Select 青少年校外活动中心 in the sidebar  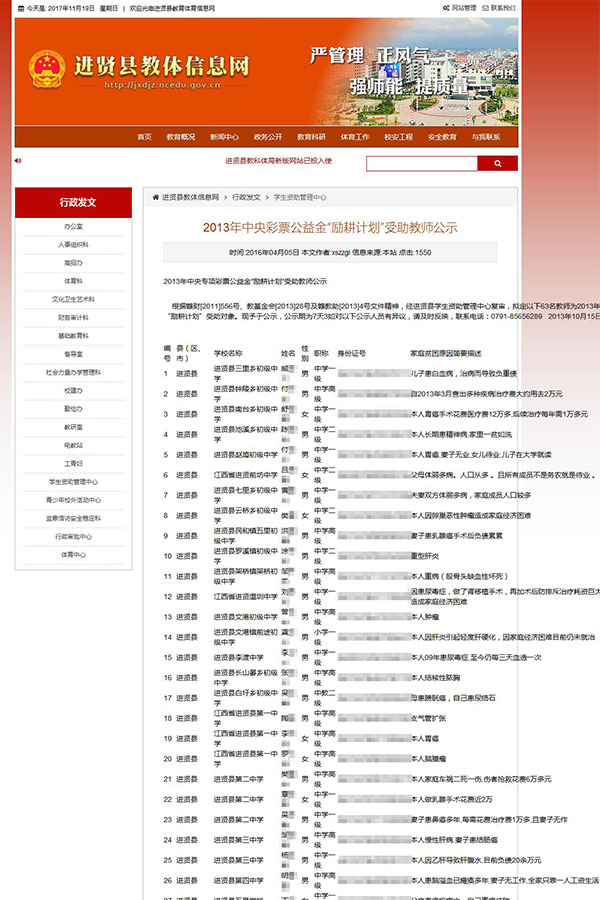click(x=73, y=500)
